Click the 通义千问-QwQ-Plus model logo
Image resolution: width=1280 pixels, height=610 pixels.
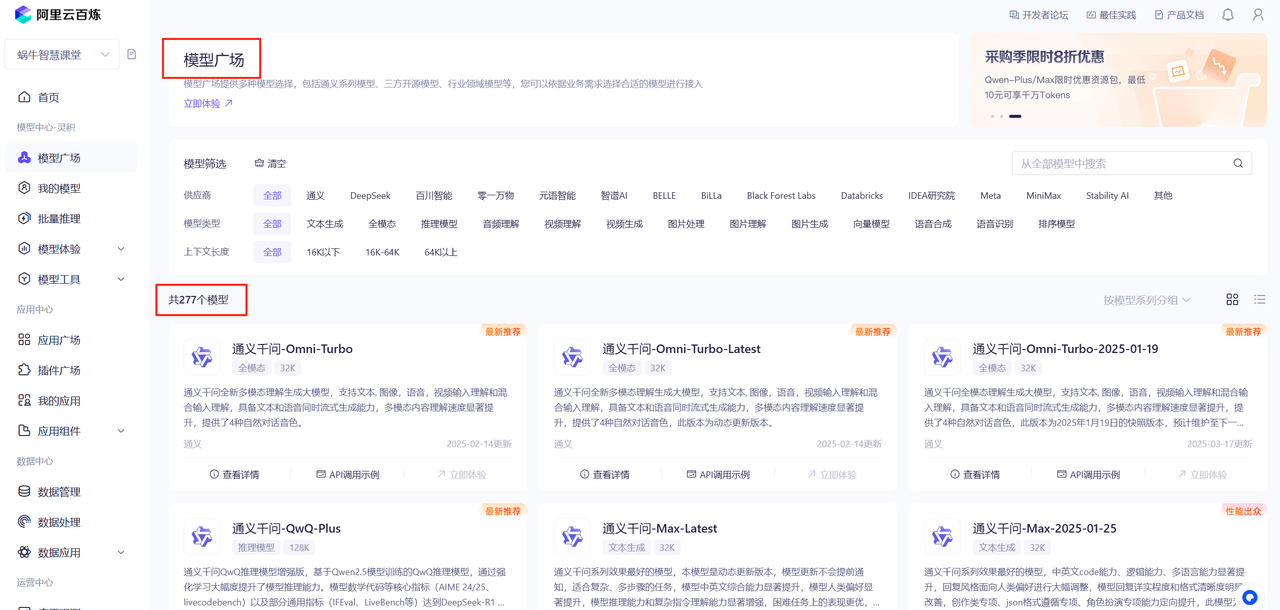[202, 536]
